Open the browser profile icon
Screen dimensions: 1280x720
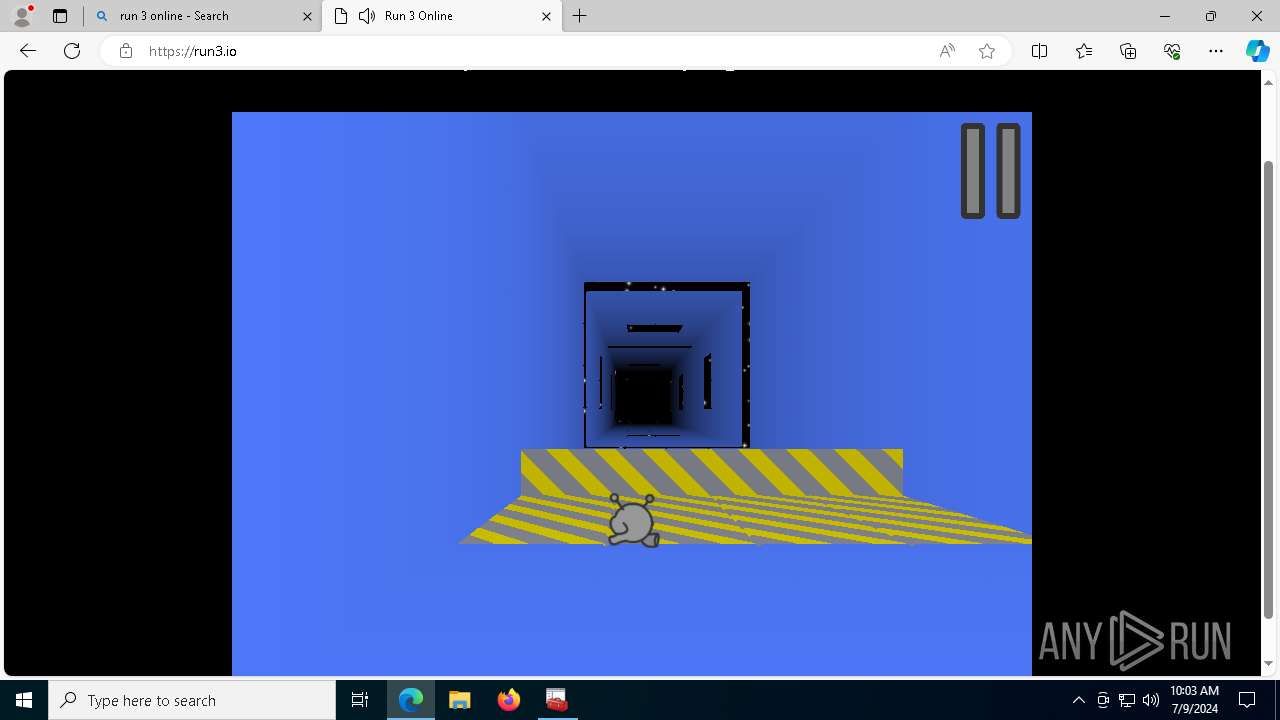22,16
